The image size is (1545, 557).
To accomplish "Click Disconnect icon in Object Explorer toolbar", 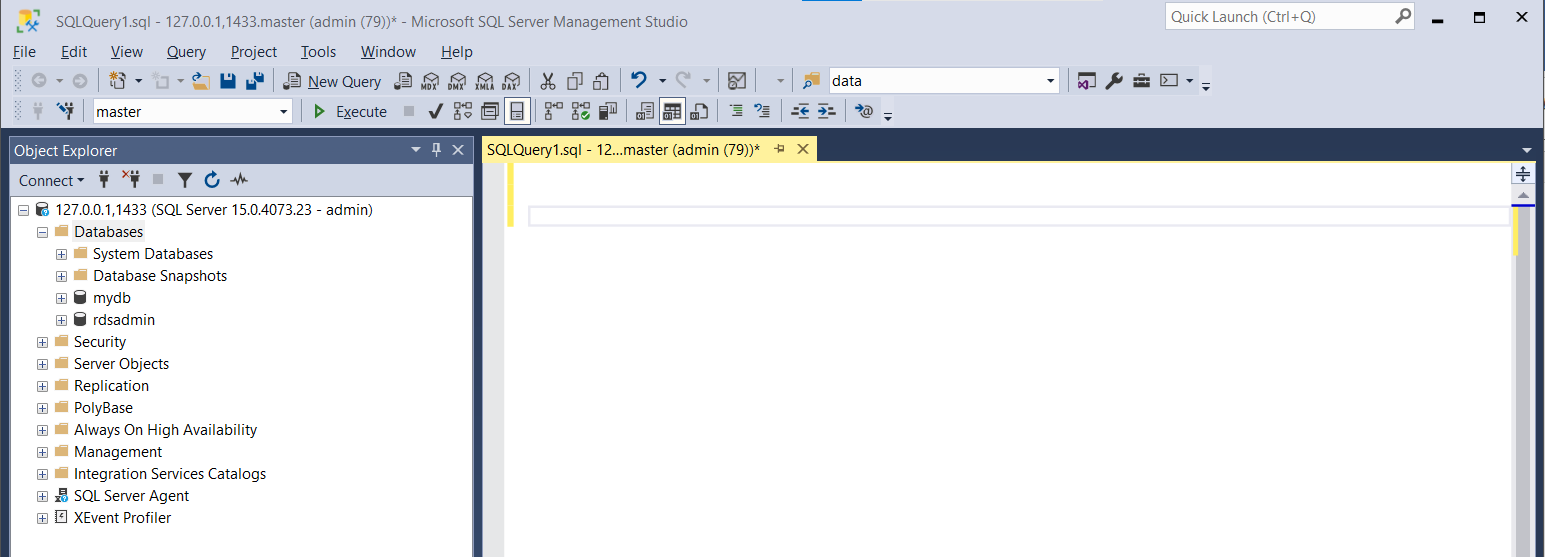I will click(x=131, y=180).
